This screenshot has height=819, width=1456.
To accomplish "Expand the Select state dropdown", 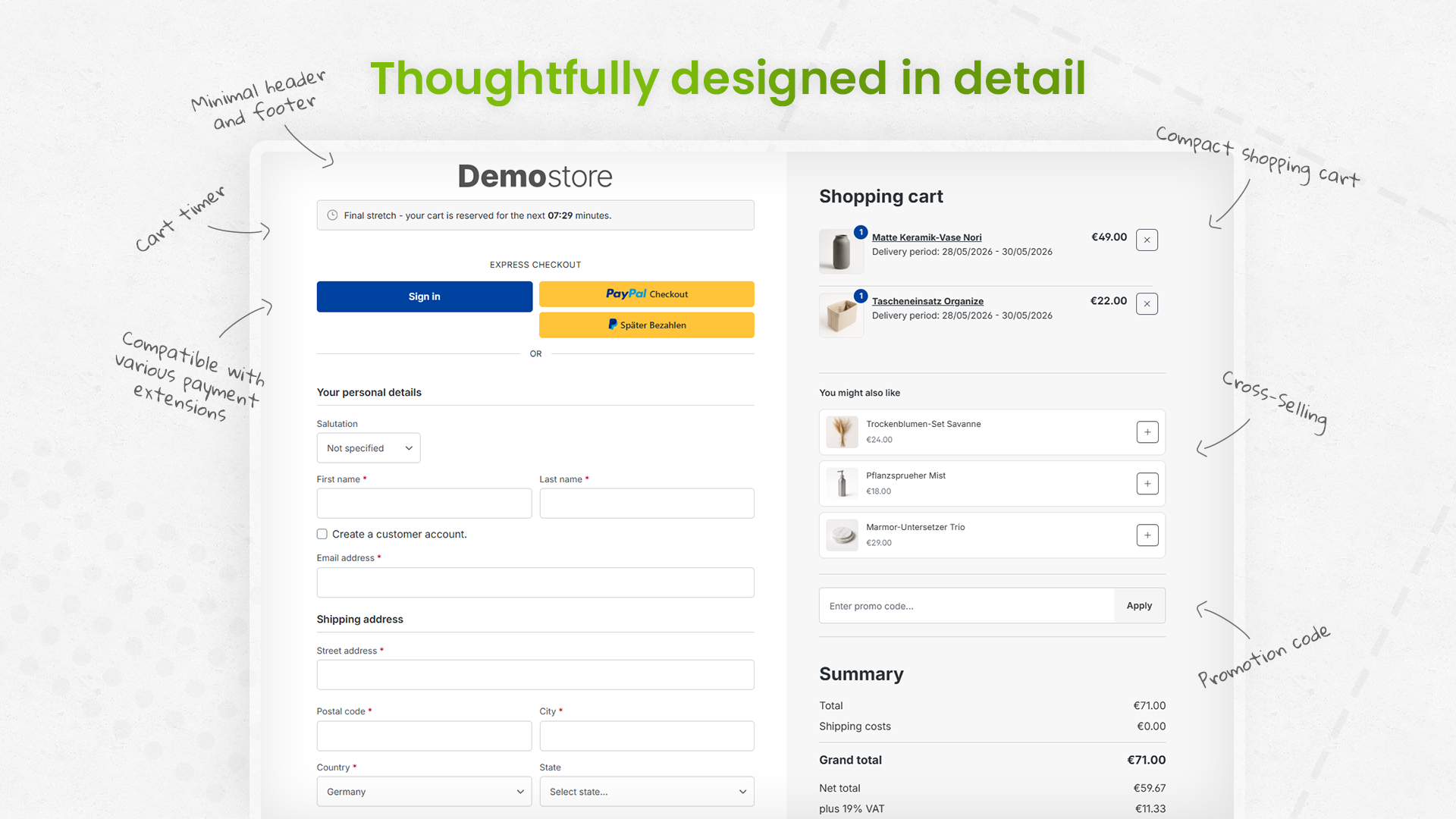I will (x=647, y=792).
